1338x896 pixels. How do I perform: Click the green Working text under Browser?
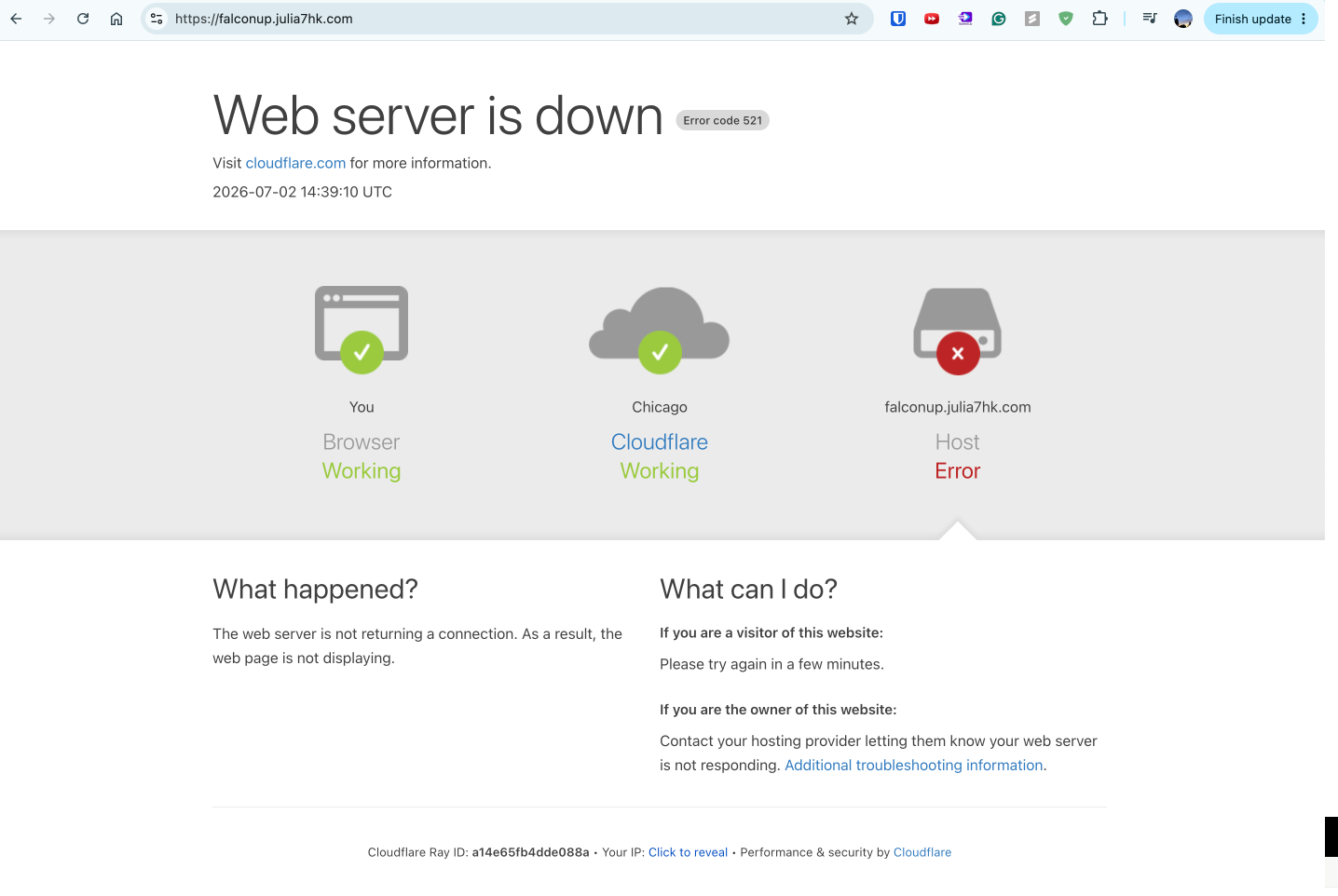(362, 471)
